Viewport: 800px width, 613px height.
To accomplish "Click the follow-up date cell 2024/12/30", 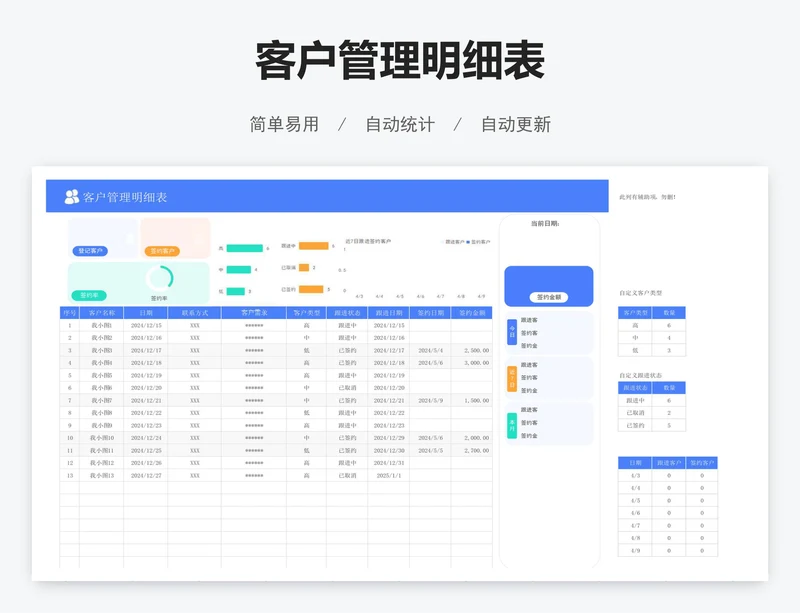I will coord(389,450).
